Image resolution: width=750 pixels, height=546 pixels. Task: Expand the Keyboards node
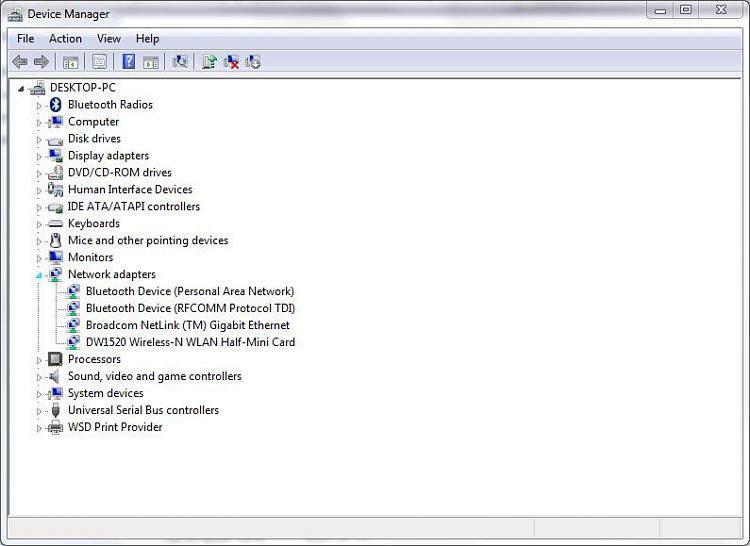coord(39,225)
